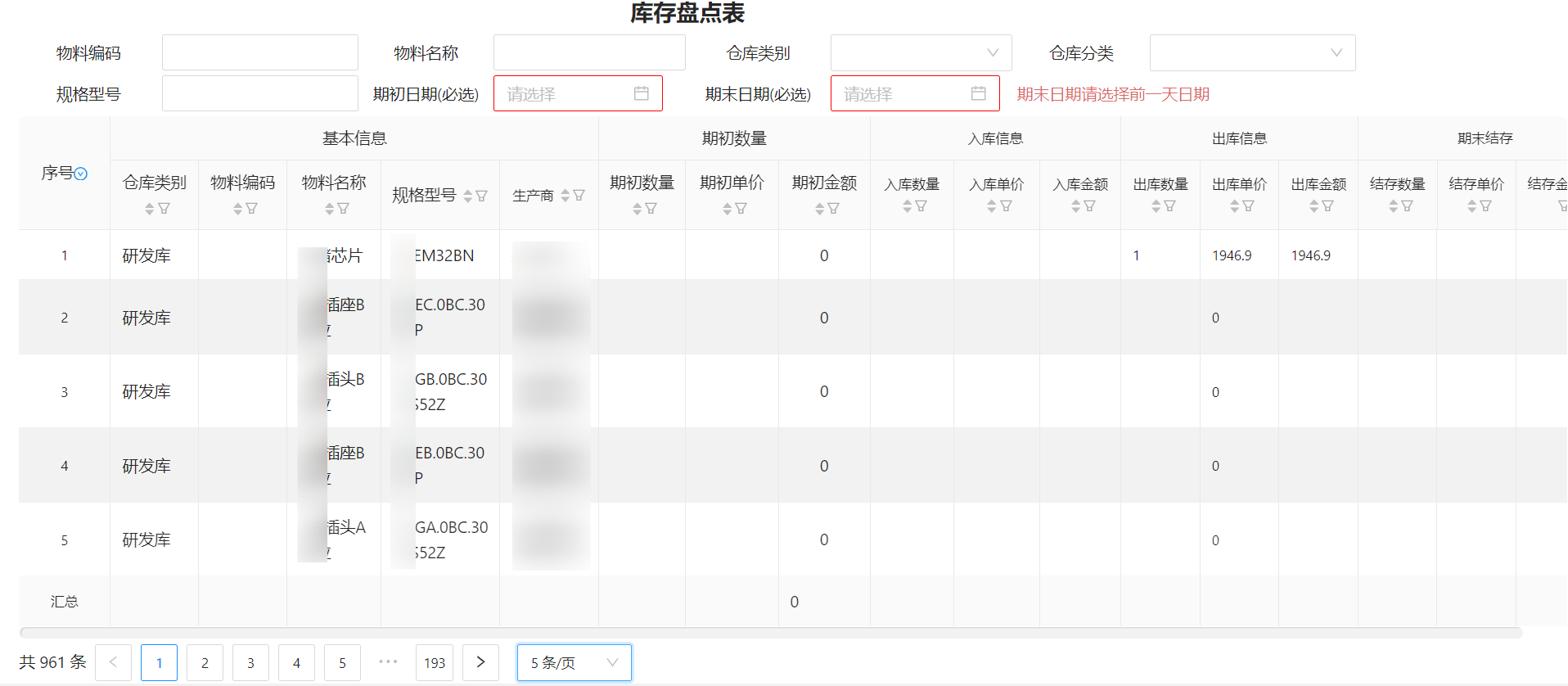This screenshot has height=686, width=1568.
Task: Change page size from 5 条/页
Action: click(x=574, y=662)
